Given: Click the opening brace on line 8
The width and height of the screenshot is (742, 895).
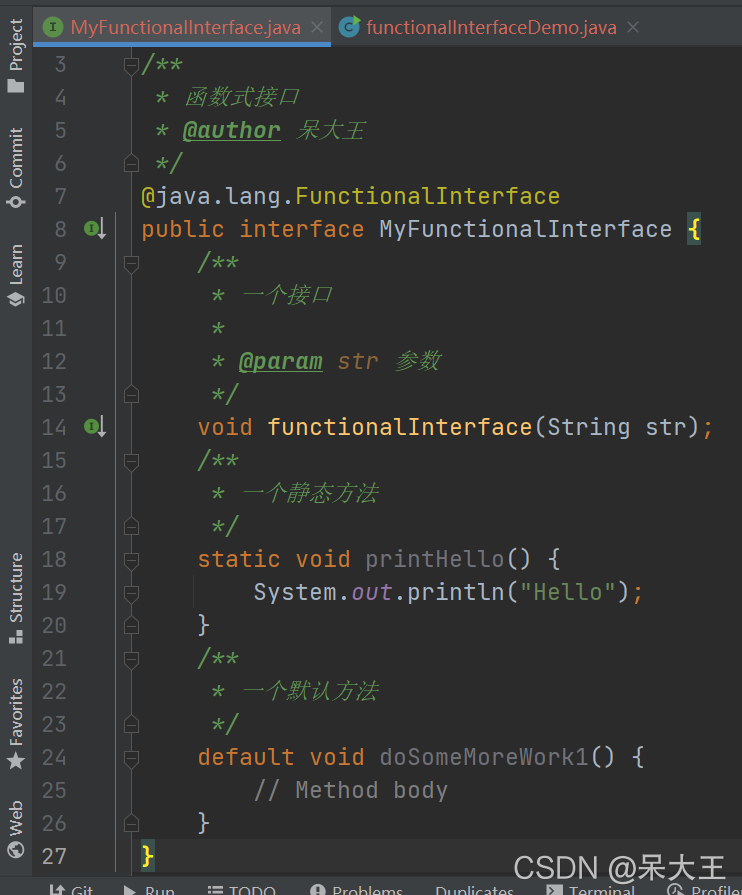Looking at the screenshot, I should (693, 229).
